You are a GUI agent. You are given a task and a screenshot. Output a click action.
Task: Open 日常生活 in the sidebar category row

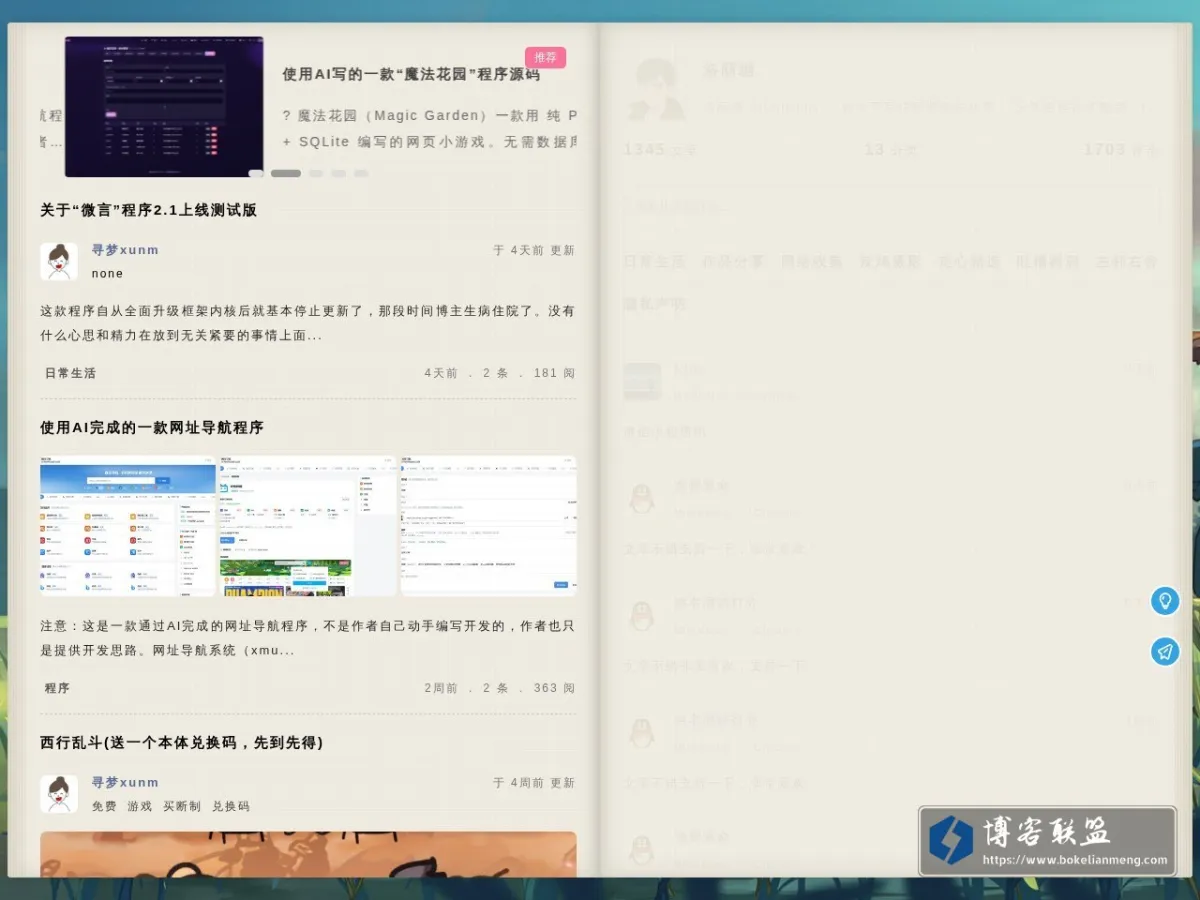[x=654, y=262]
